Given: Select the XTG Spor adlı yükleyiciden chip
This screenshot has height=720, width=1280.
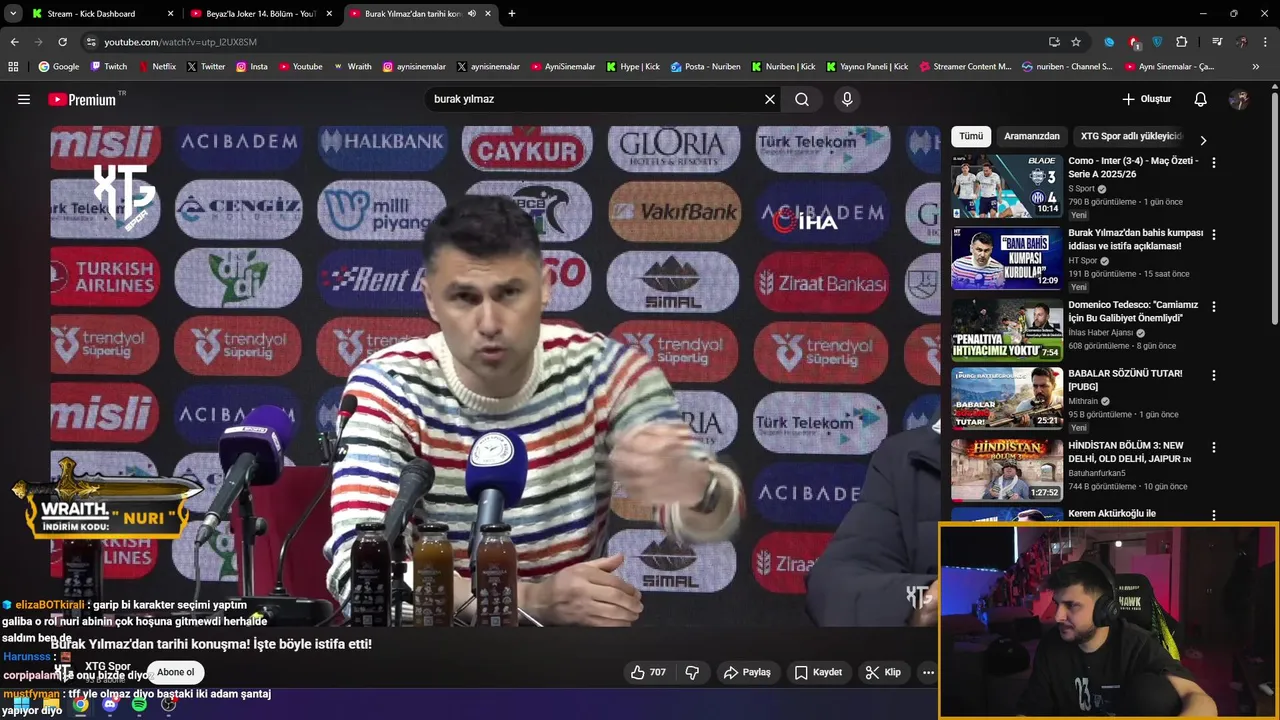Looking at the screenshot, I should 1130,136.
